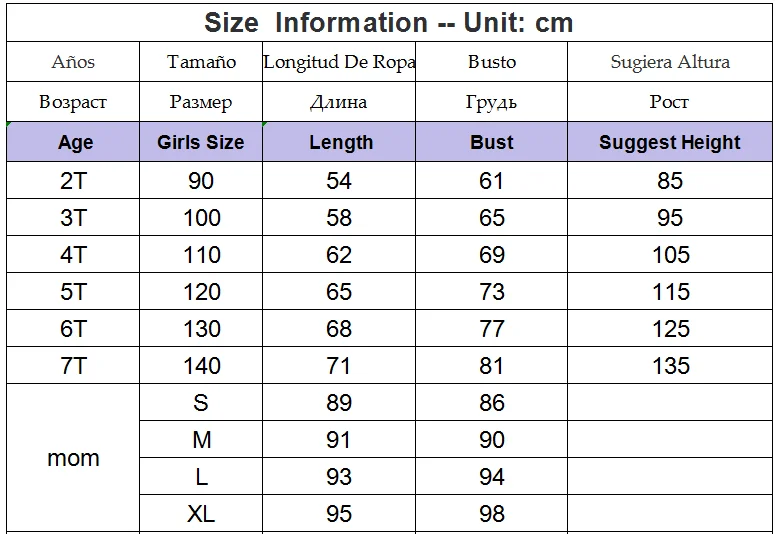Select the Грудь header cell
The image size is (778, 534).
(491, 102)
